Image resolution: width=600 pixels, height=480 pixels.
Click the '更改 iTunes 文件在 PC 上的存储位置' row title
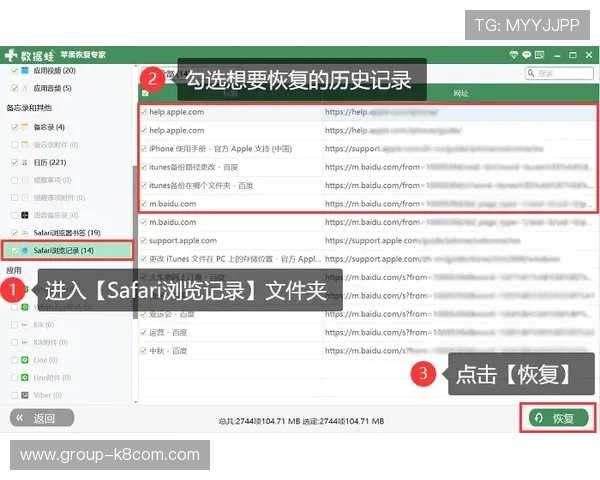point(235,259)
